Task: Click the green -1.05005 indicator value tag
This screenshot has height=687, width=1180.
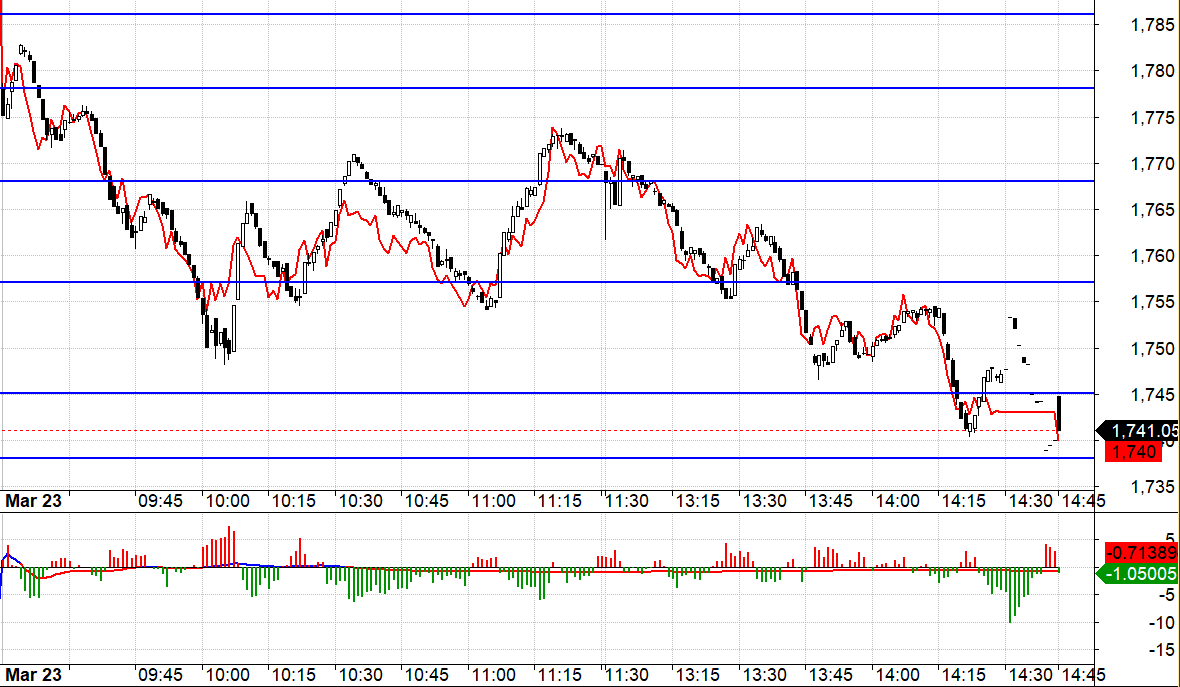Action: [1141, 574]
